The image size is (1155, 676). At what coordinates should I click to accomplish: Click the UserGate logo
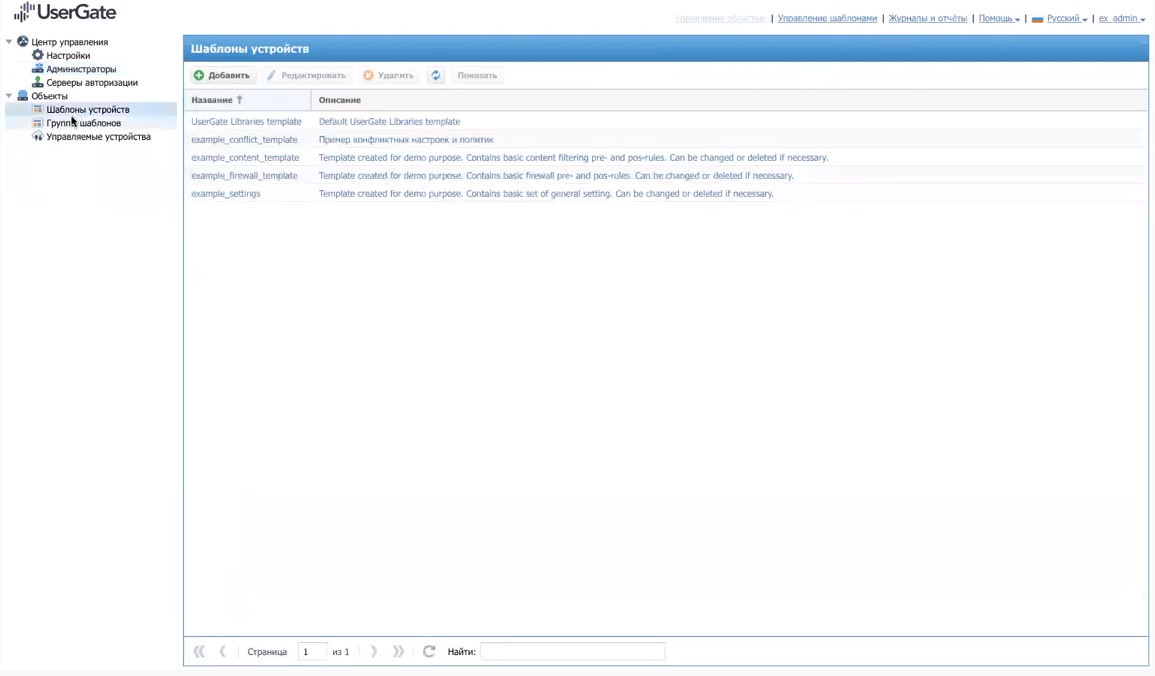coord(65,12)
